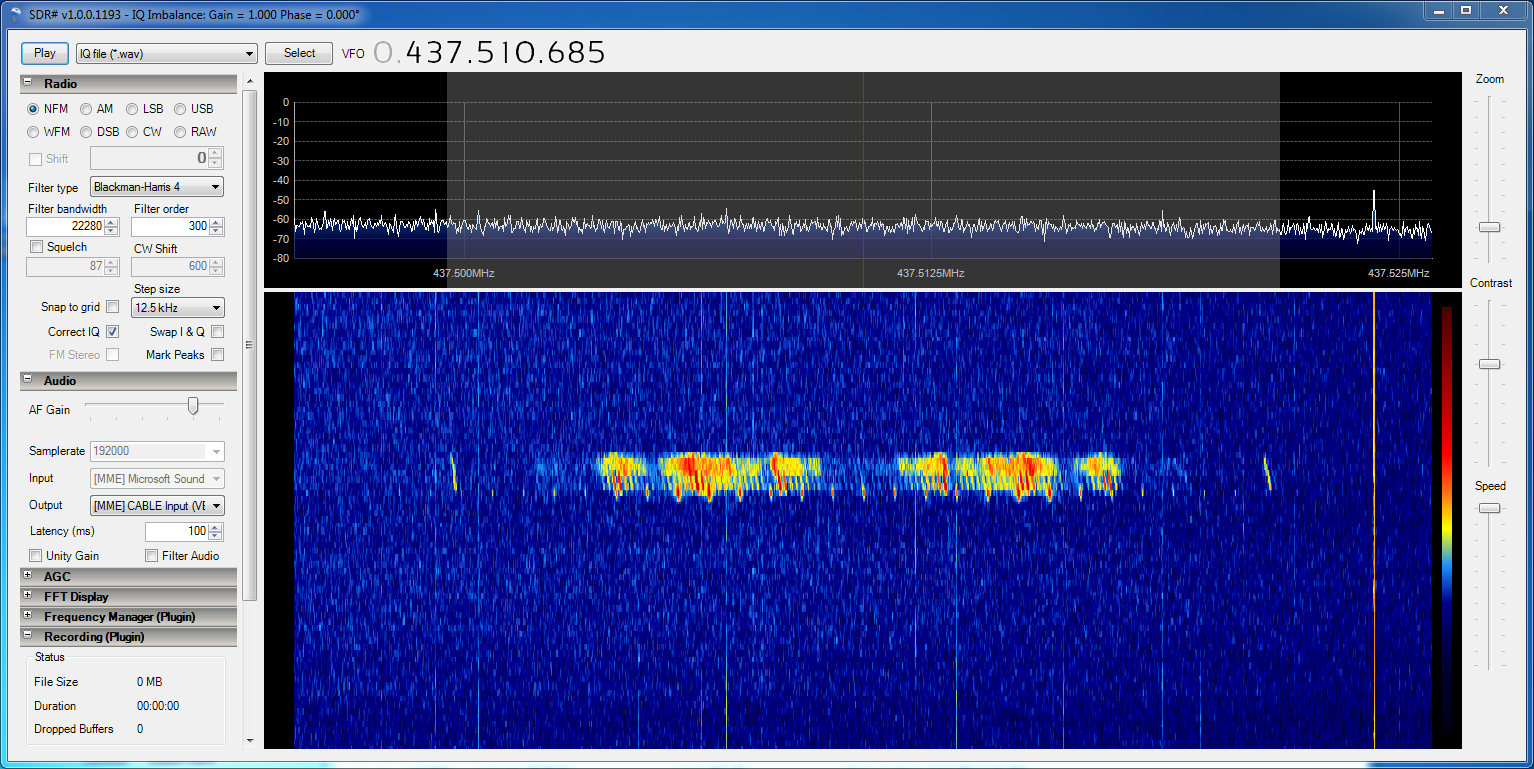Screen dimensions: 1534x769
Task: Expand the Frequency Manager (Plugin) section
Action: click(x=28, y=617)
